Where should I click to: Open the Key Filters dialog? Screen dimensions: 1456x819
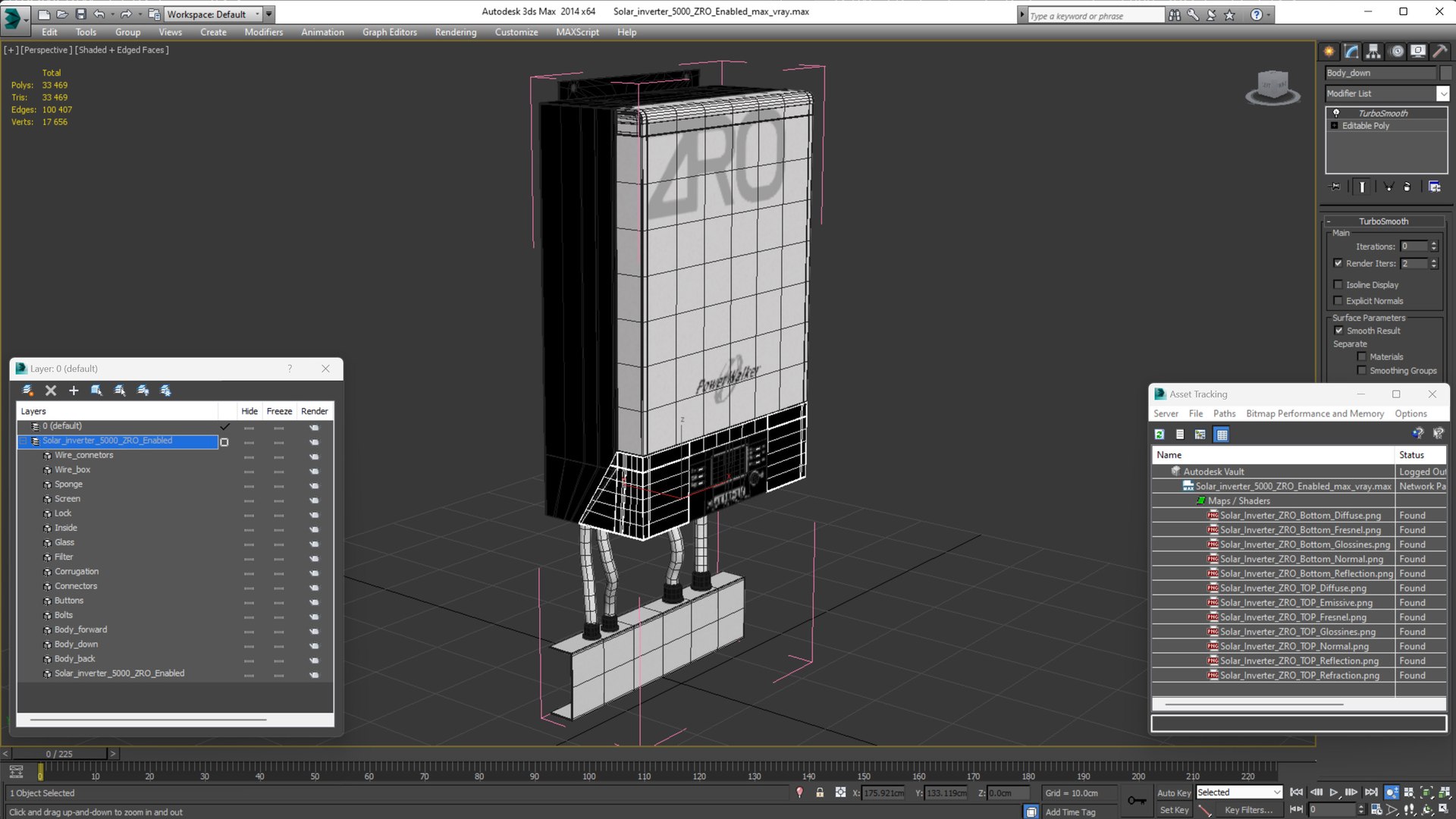(x=1247, y=810)
